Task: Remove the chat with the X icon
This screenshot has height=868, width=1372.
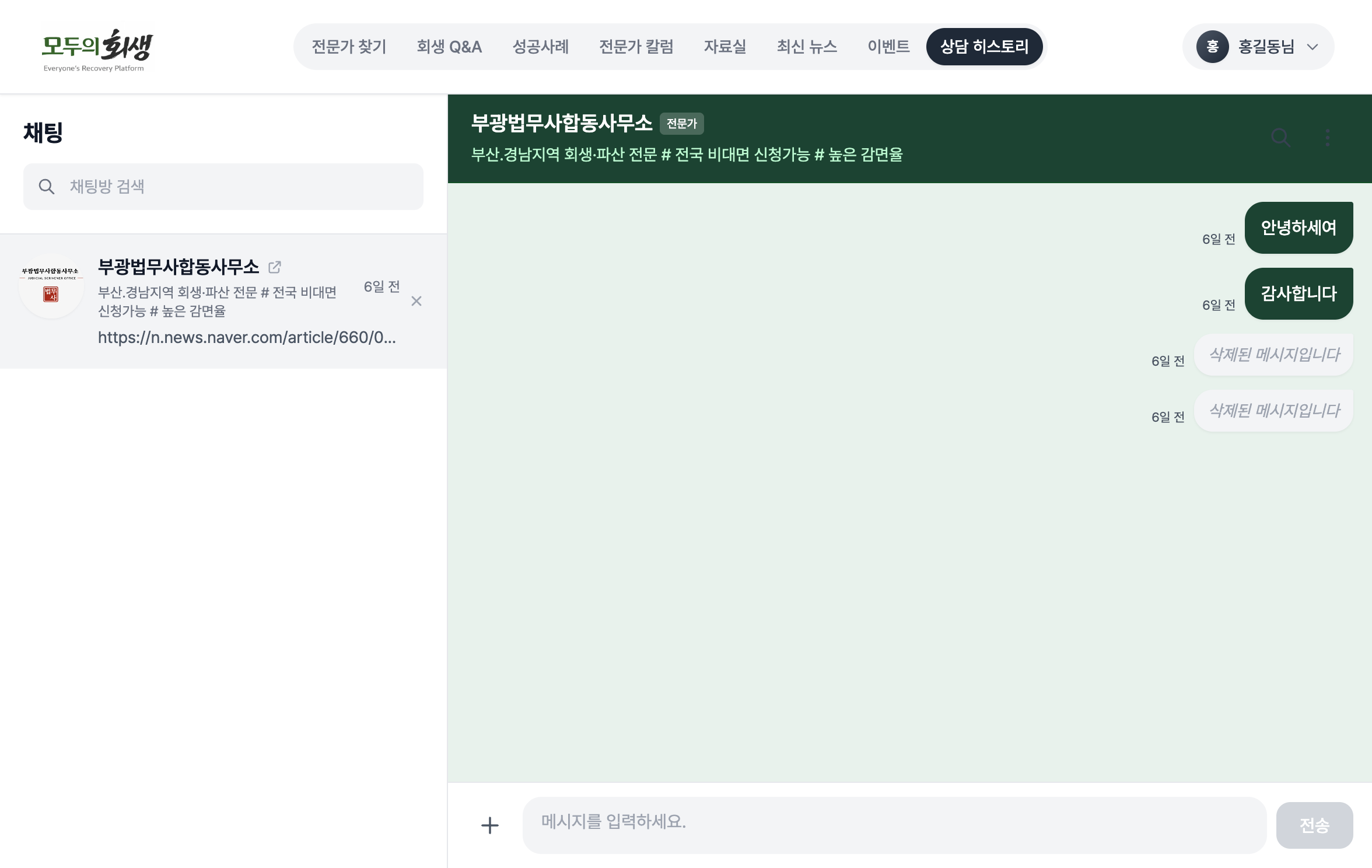Action: (x=416, y=301)
